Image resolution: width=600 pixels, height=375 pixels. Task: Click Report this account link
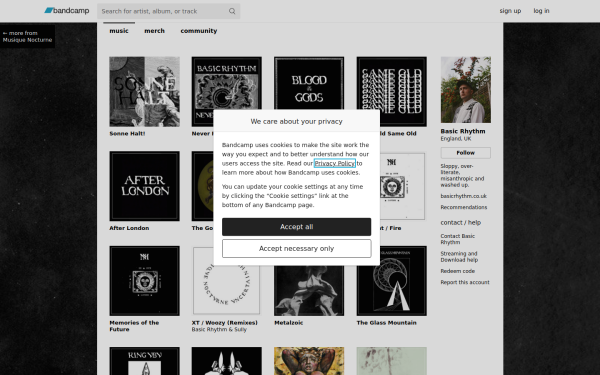pyautogui.click(x=465, y=282)
